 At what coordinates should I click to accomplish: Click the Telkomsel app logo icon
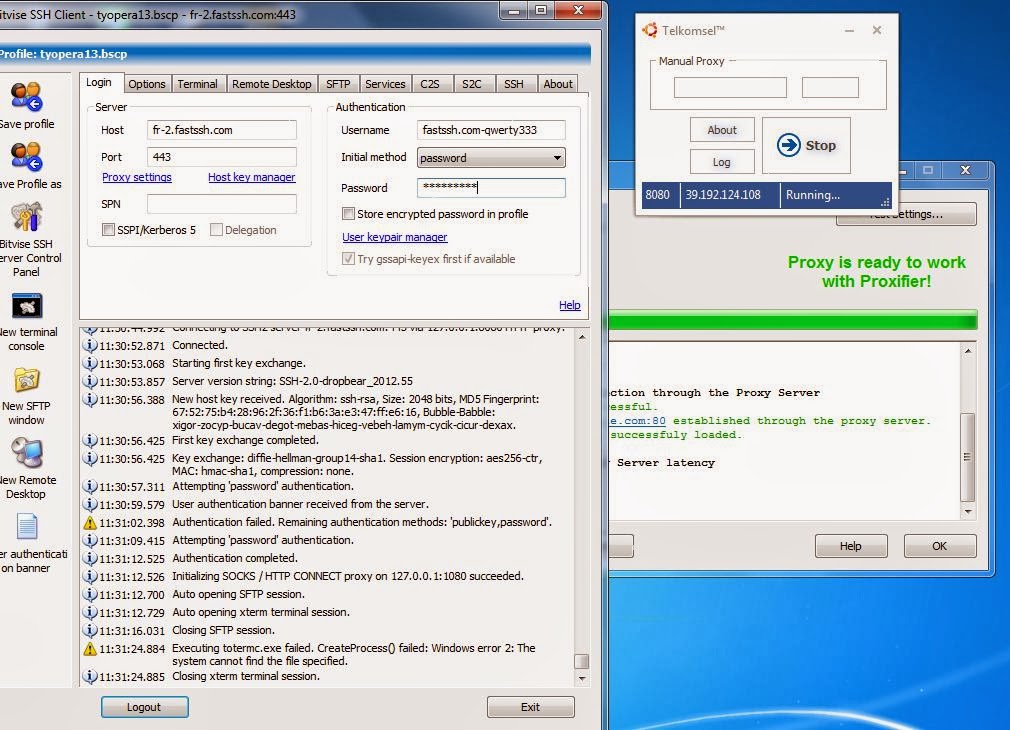point(650,30)
